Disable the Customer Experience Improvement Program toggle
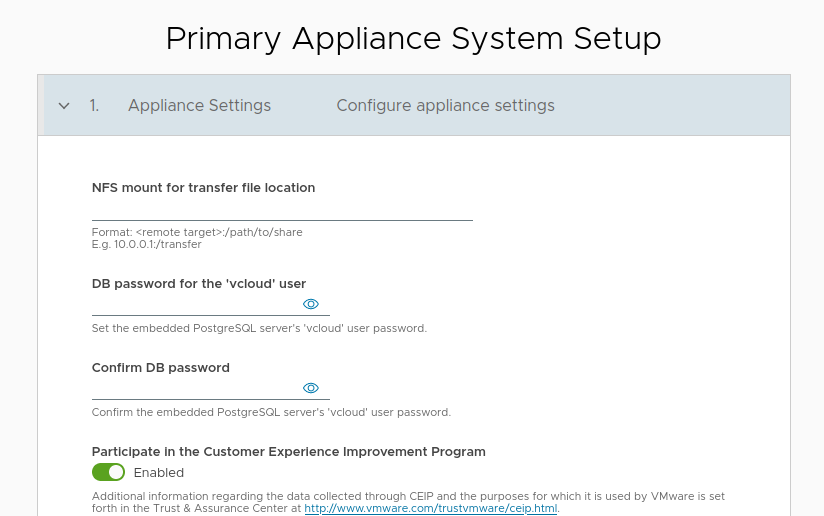Screen dimensions: 824x516 tap(108, 472)
